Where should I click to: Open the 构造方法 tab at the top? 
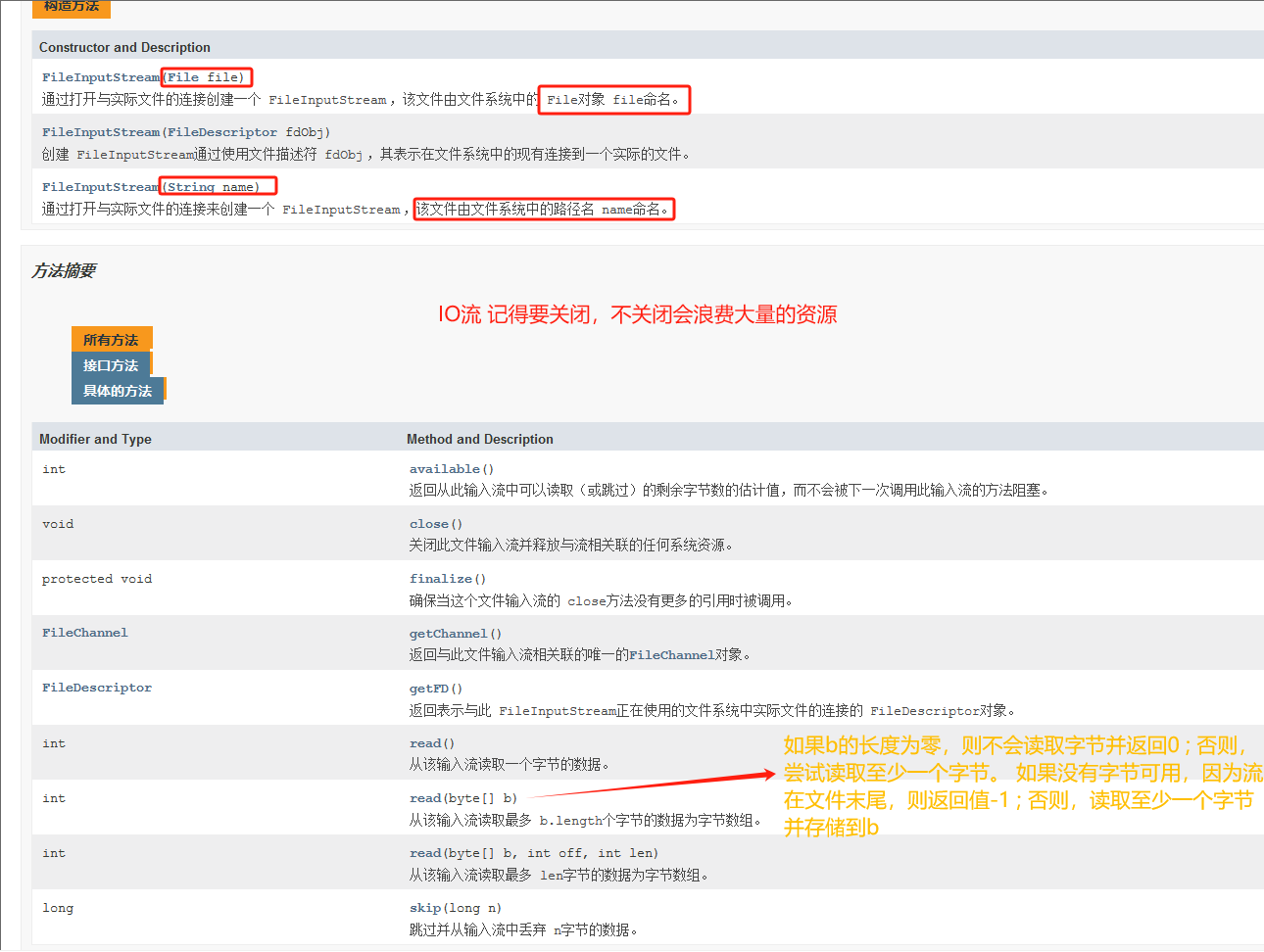click(x=72, y=8)
